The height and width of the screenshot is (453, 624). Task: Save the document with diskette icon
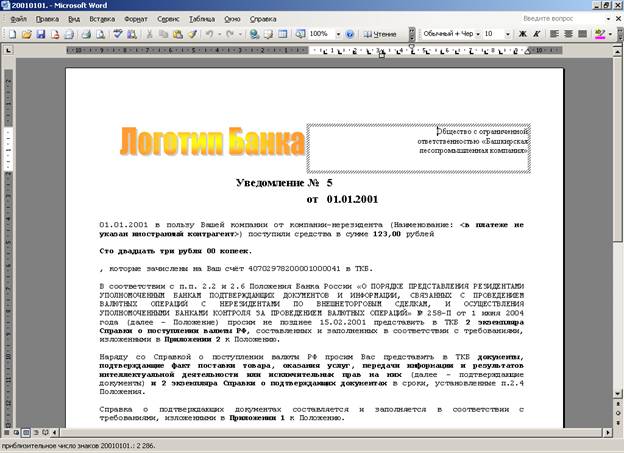(40, 34)
